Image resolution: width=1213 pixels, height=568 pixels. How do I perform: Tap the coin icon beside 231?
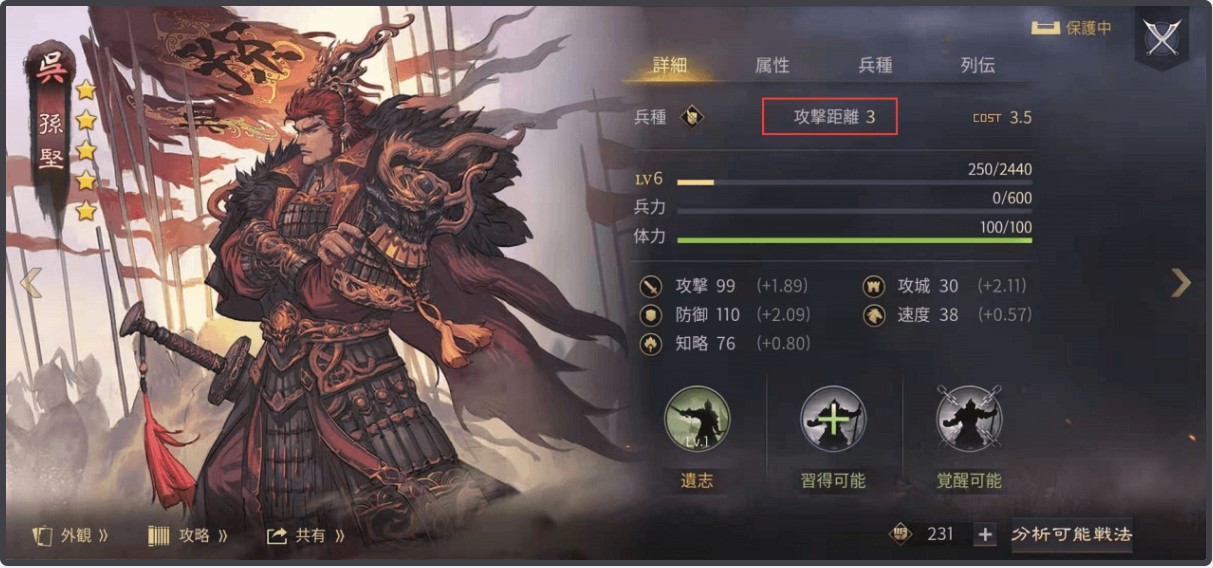[x=901, y=534]
